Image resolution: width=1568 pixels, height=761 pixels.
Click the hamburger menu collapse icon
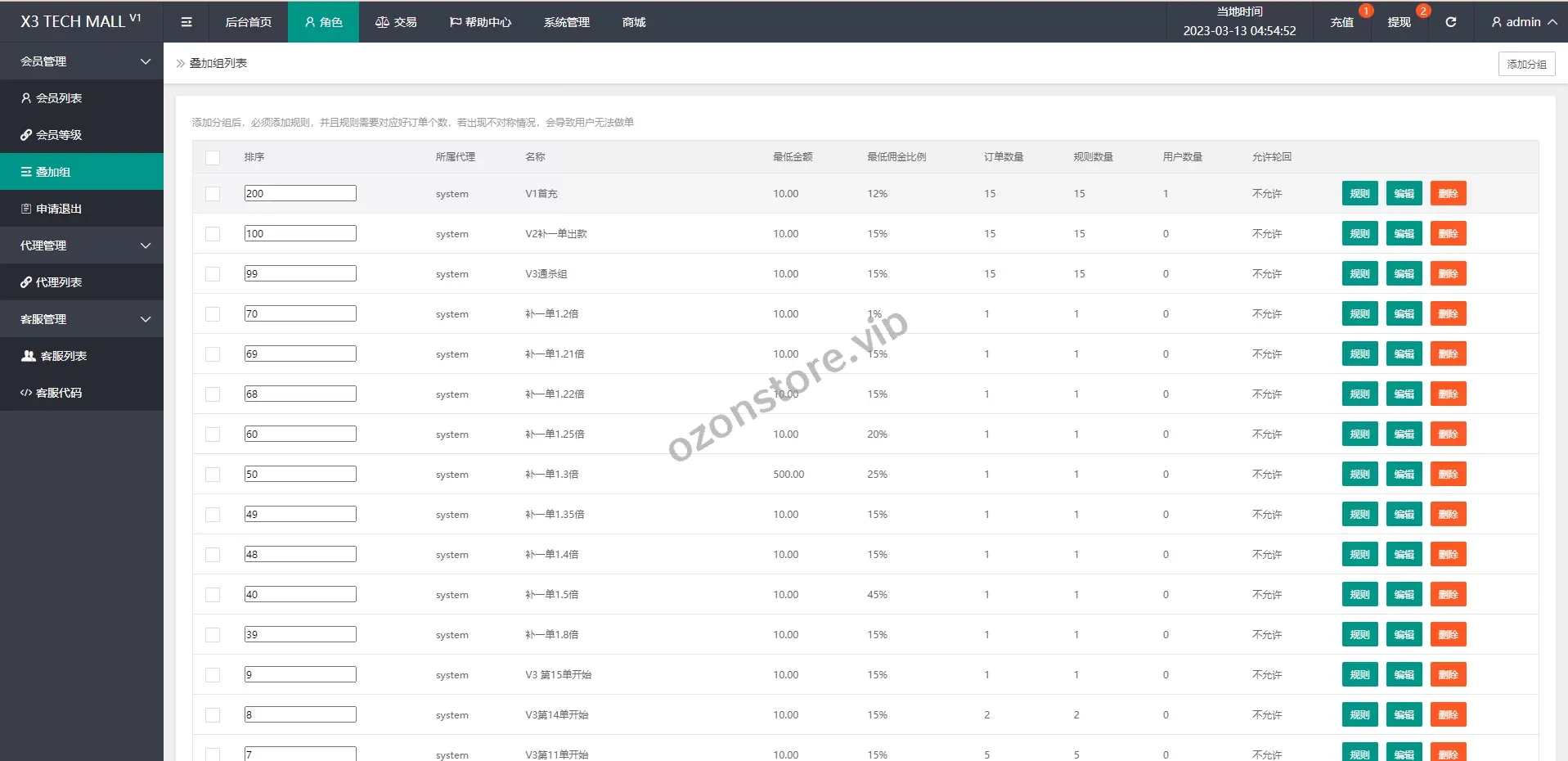pyautogui.click(x=186, y=22)
